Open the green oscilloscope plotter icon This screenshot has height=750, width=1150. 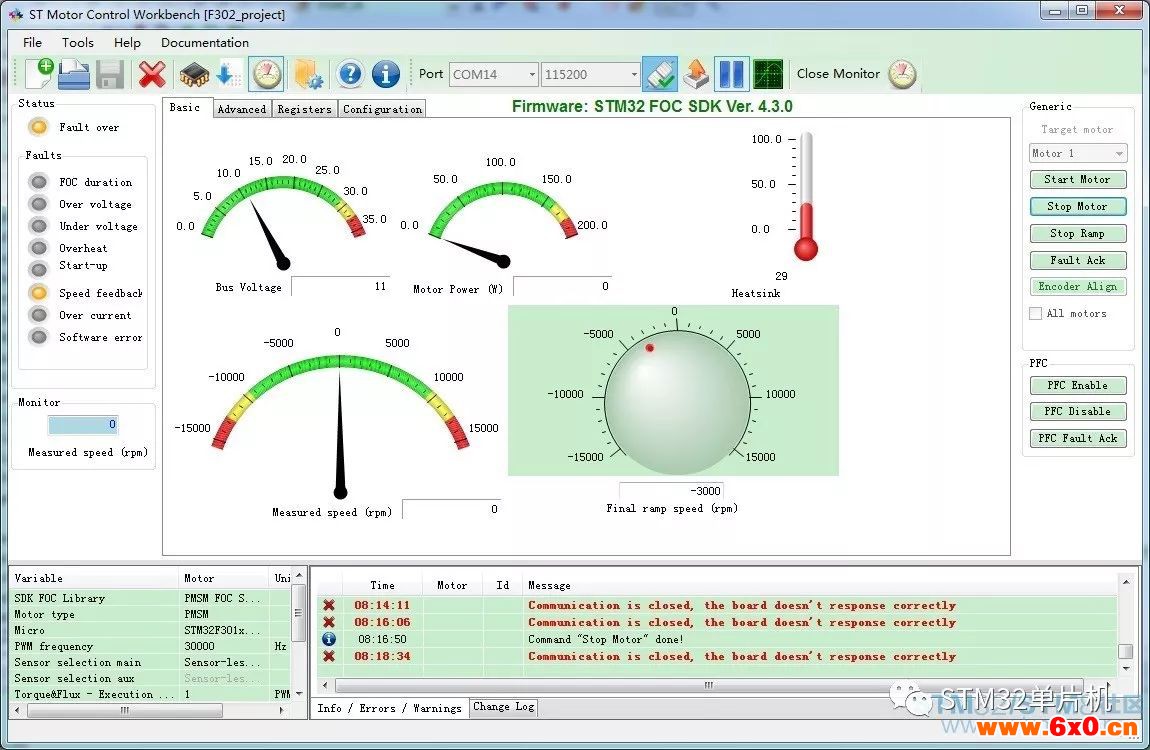pyautogui.click(x=768, y=74)
